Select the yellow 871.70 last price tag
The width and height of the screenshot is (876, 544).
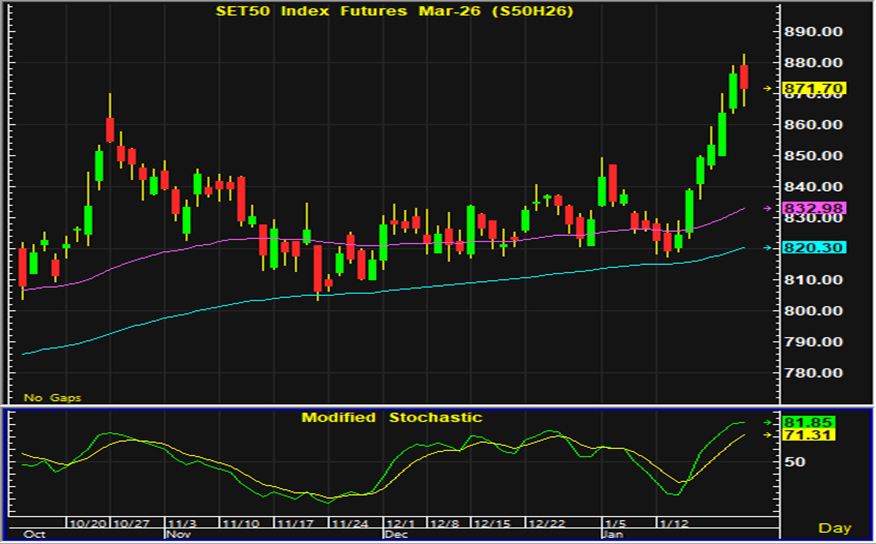[x=814, y=89]
